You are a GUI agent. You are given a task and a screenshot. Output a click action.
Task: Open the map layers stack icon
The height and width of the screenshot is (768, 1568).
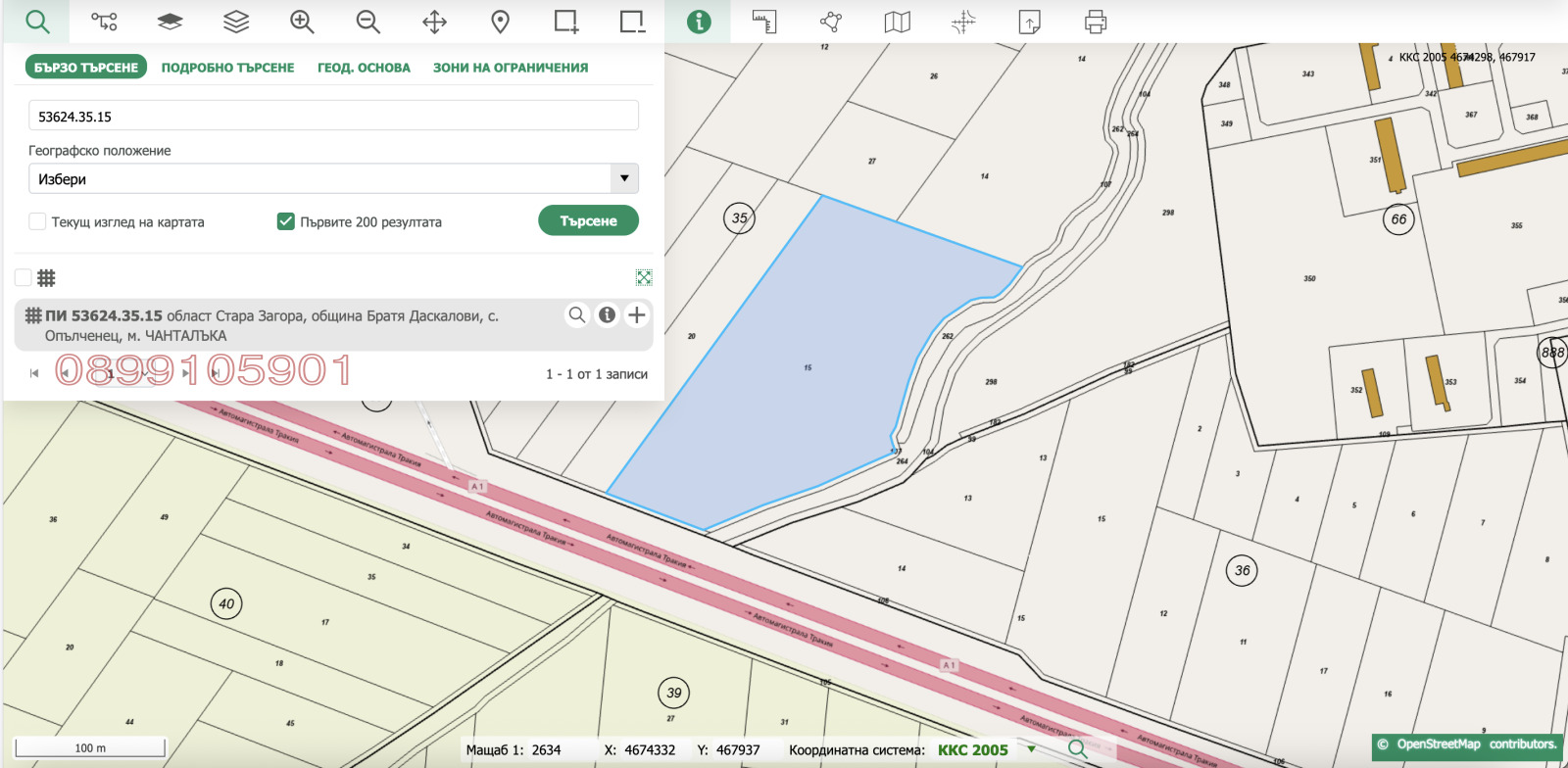coord(236,22)
